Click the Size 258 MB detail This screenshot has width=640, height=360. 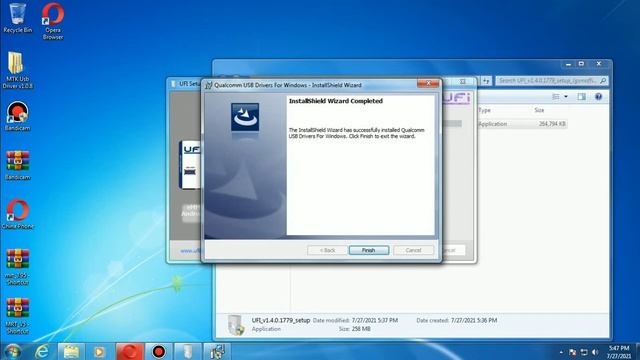[x=354, y=329]
